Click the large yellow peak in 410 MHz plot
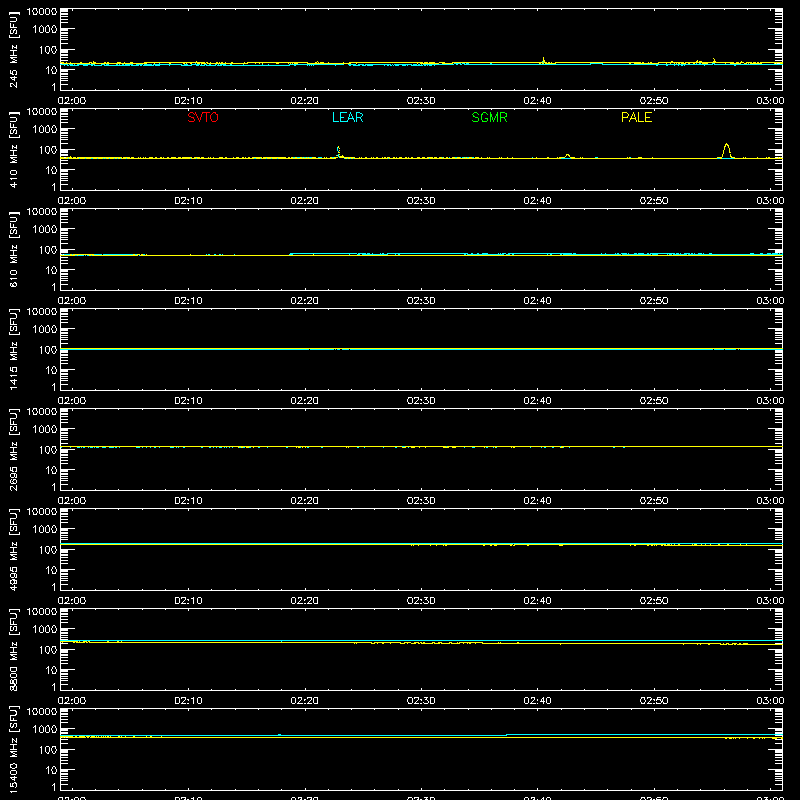 pyautogui.click(x=727, y=151)
